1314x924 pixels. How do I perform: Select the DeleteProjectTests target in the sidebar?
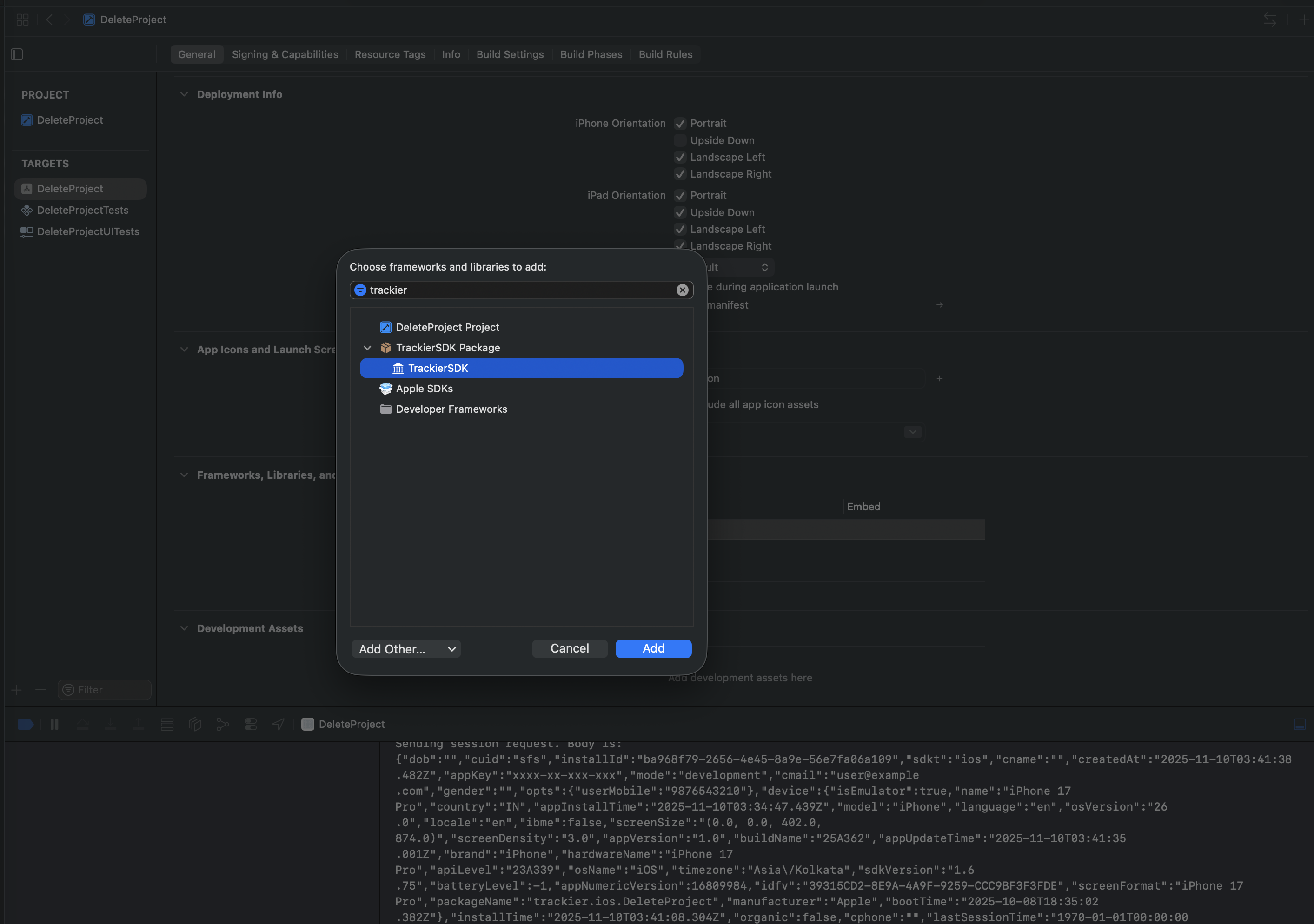[x=82, y=210]
